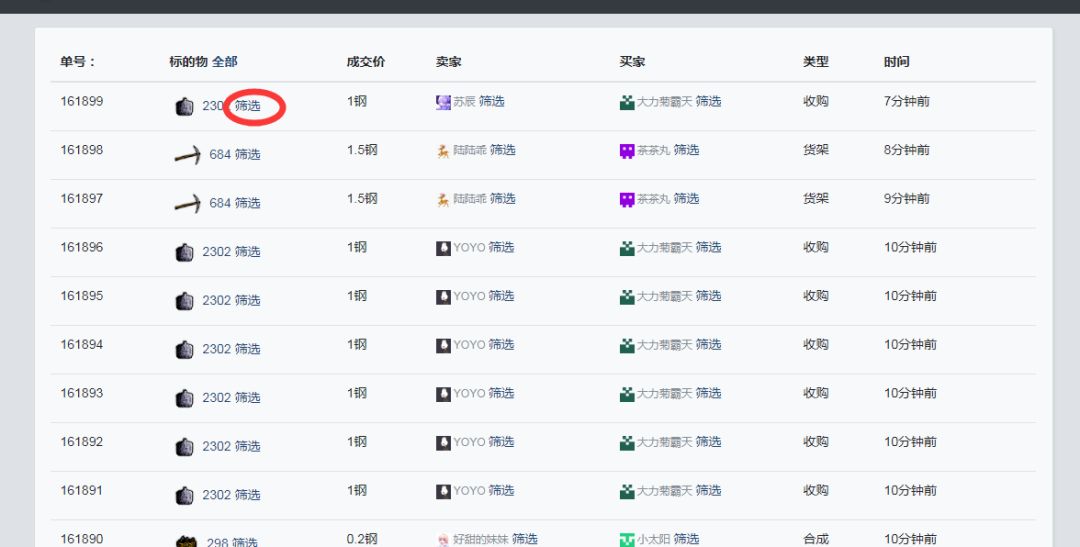Open seller avatar in order 161897
Image resolution: width=1080 pixels, height=547 pixels.
tap(444, 200)
